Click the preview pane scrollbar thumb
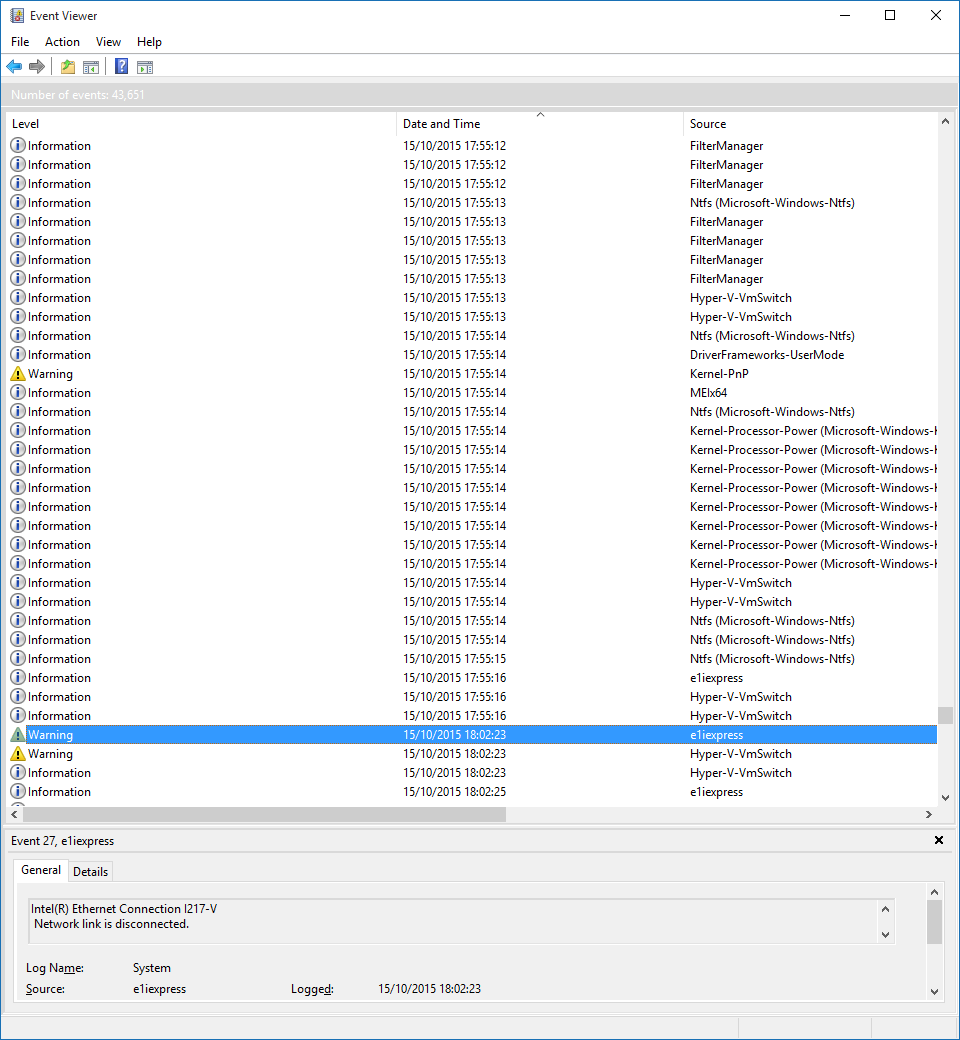The image size is (960, 1040). [934, 922]
